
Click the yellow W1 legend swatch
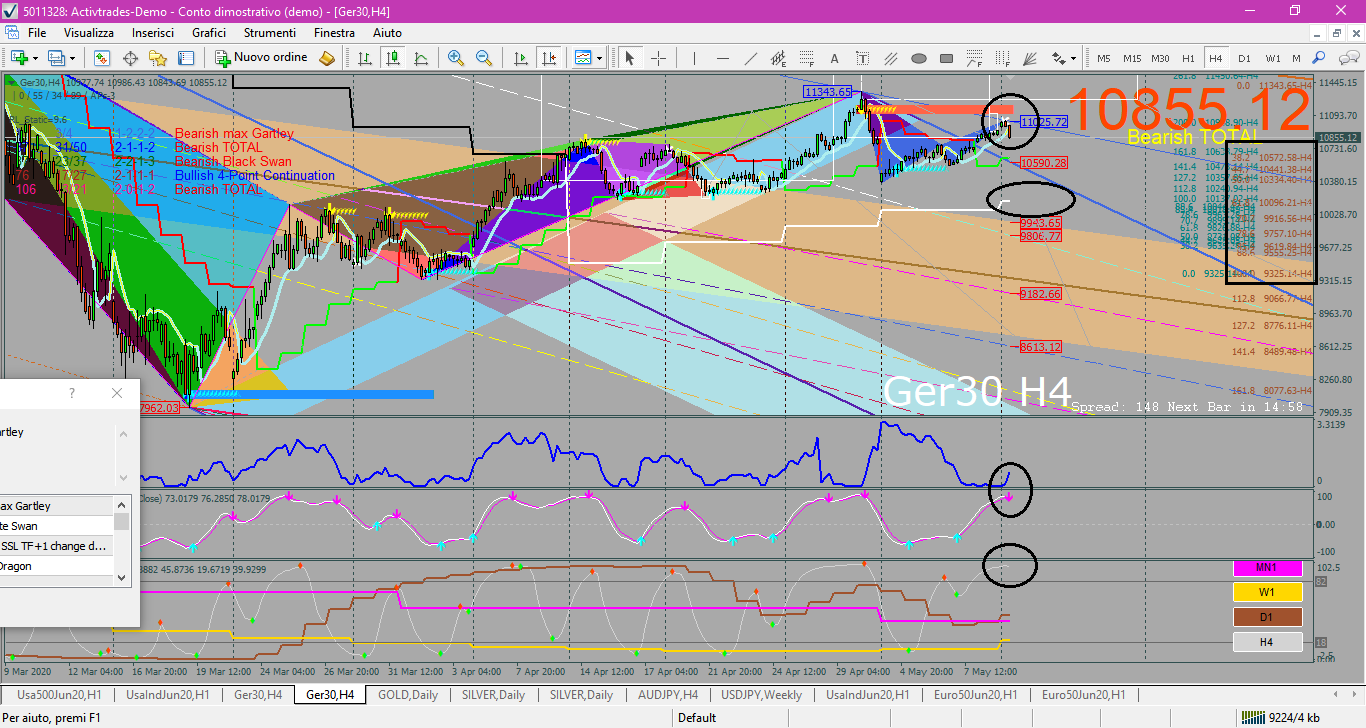click(1266, 593)
